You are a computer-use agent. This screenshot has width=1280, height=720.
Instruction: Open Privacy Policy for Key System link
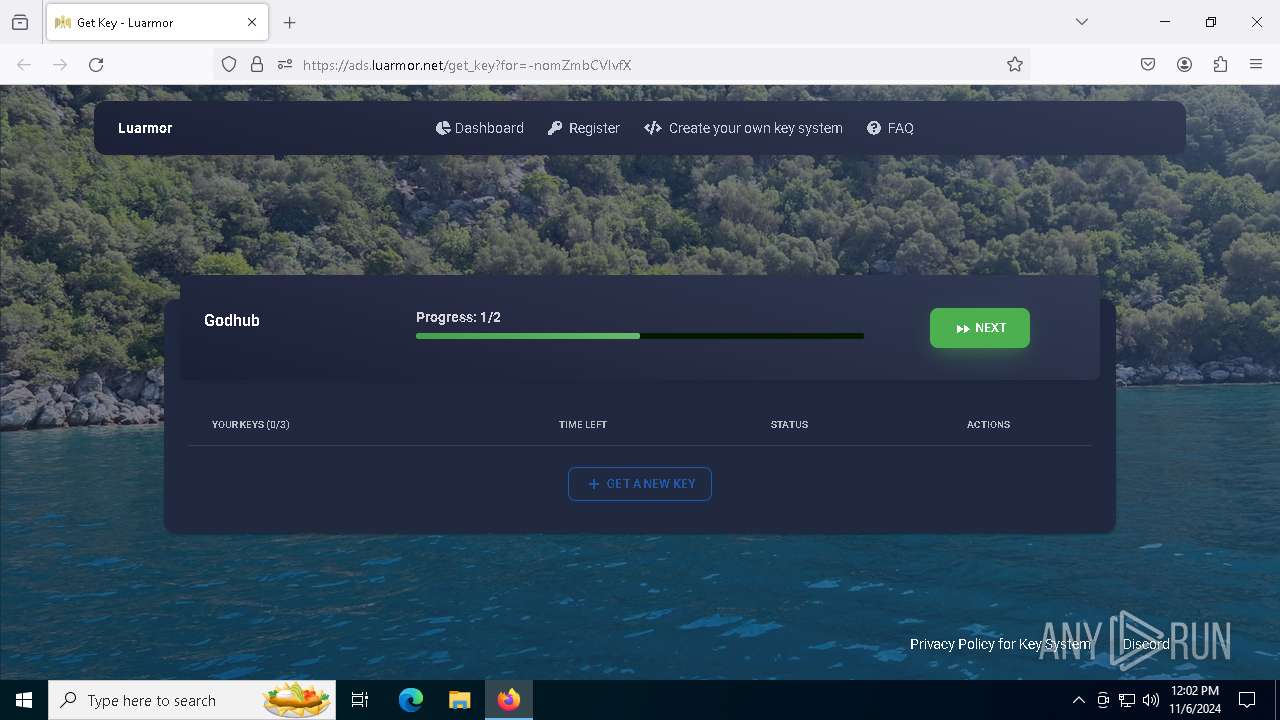(1000, 644)
